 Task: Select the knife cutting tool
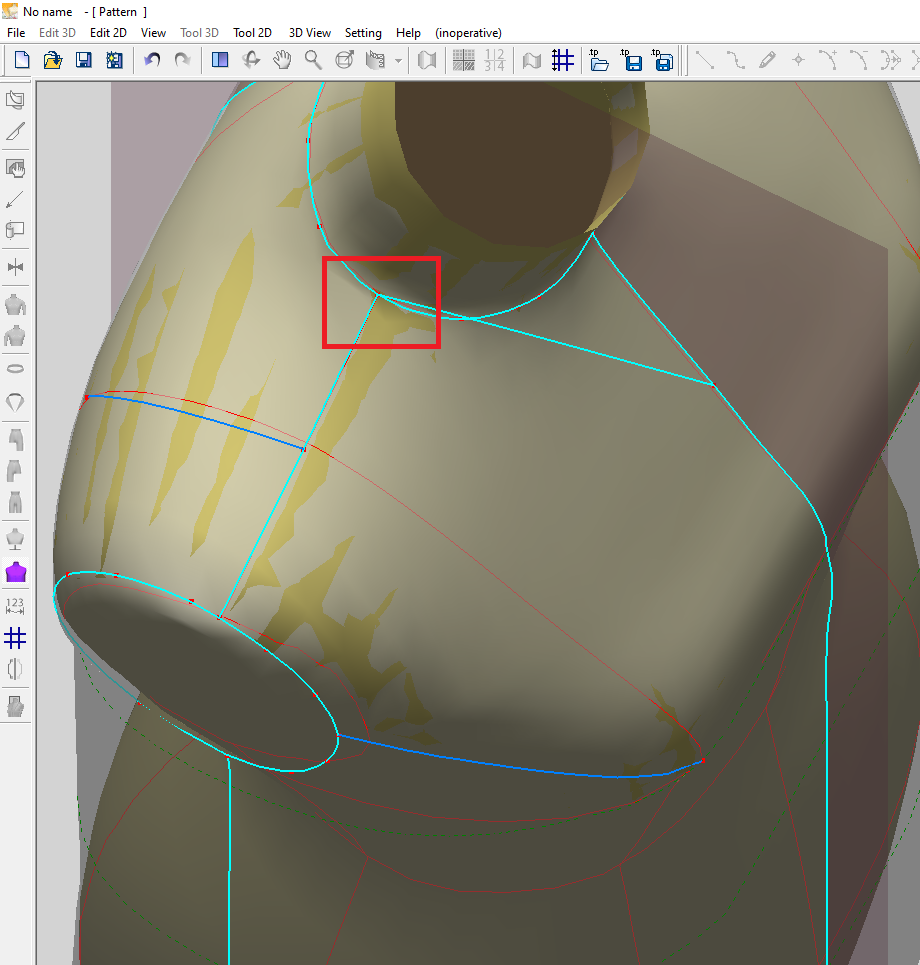coord(15,131)
